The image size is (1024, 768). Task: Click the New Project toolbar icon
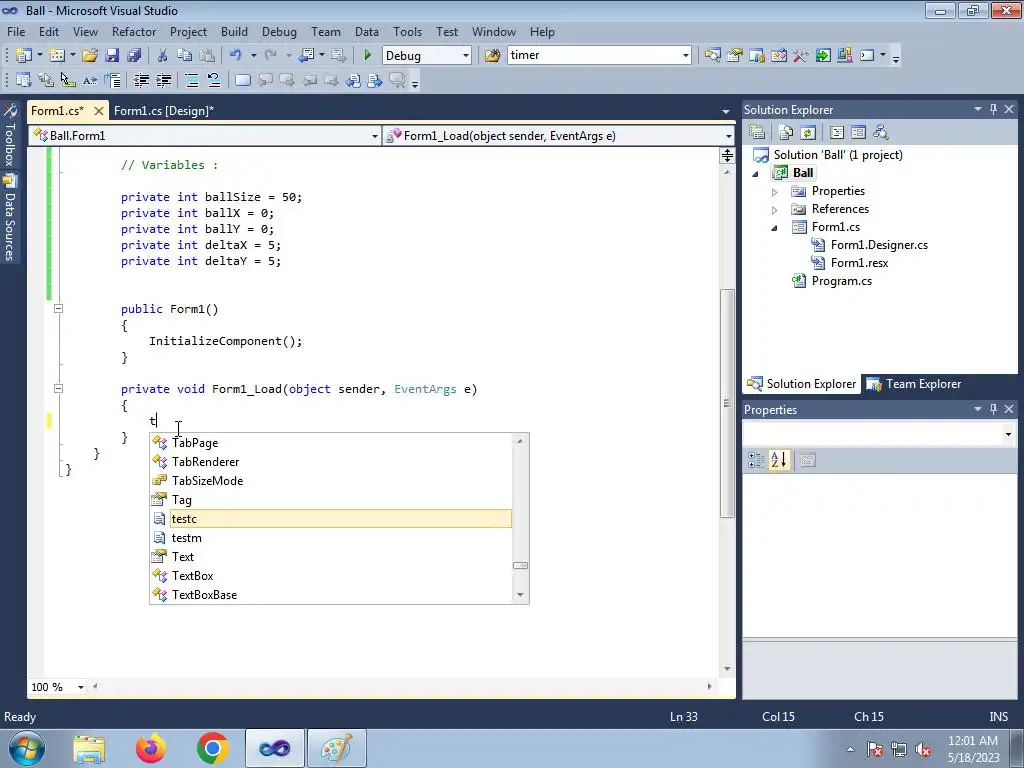click(24, 56)
